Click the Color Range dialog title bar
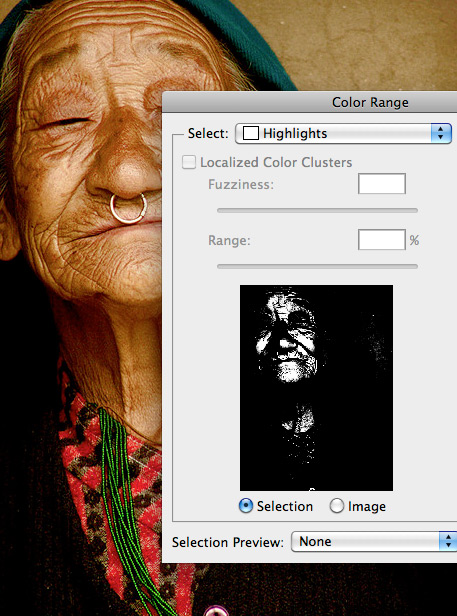The height and width of the screenshot is (616, 457). click(310, 103)
